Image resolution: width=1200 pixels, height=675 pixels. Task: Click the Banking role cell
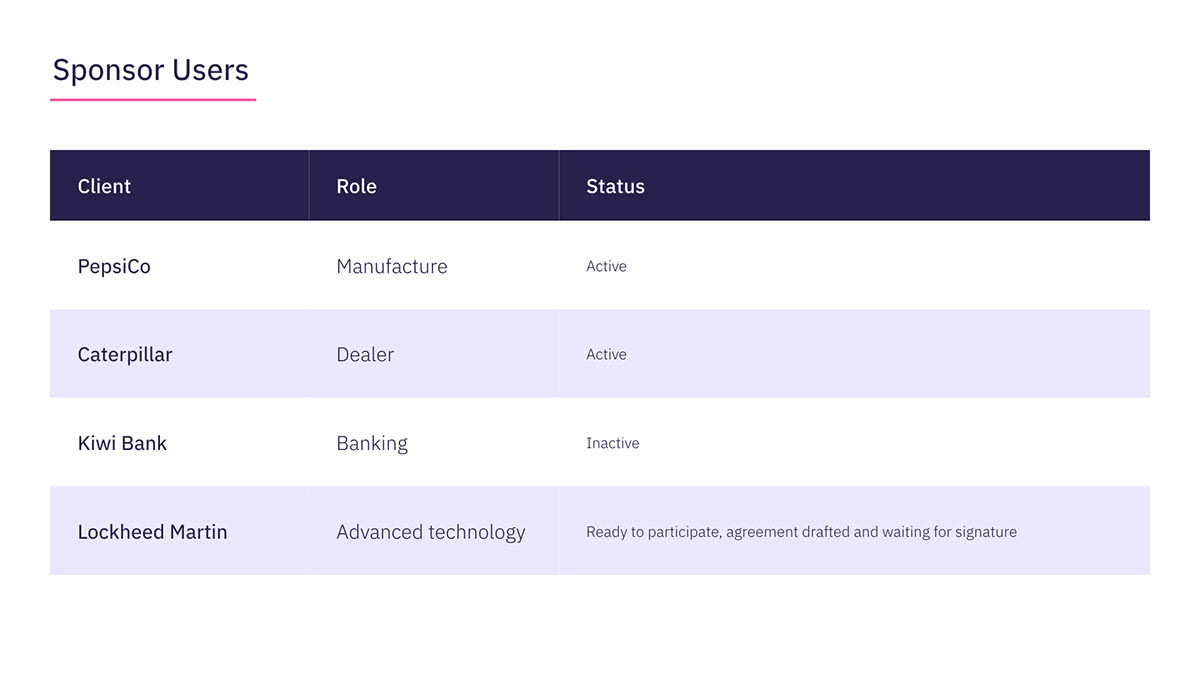tap(372, 443)
